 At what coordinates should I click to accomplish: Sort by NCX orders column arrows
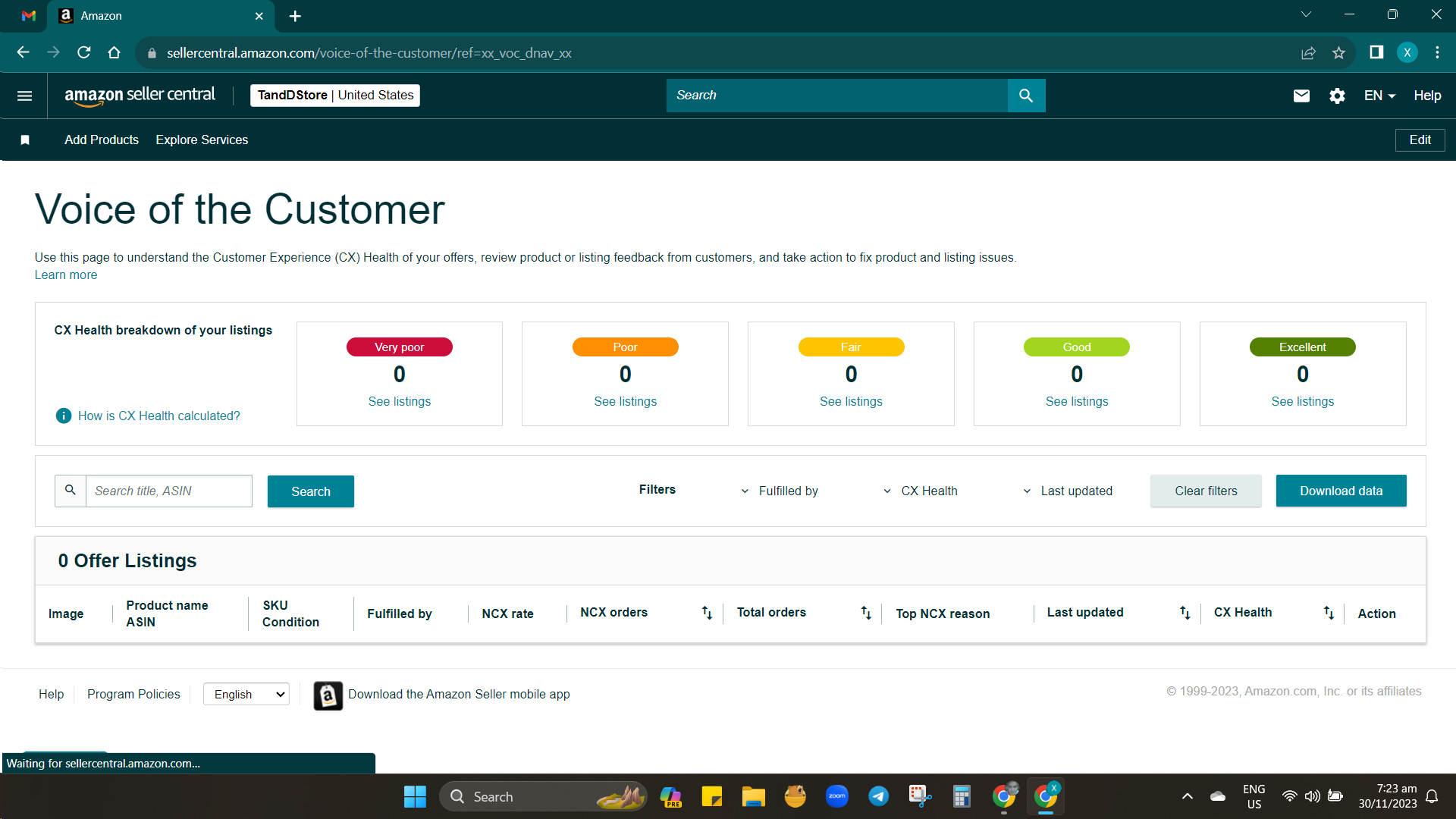click(x=707, y=613)
